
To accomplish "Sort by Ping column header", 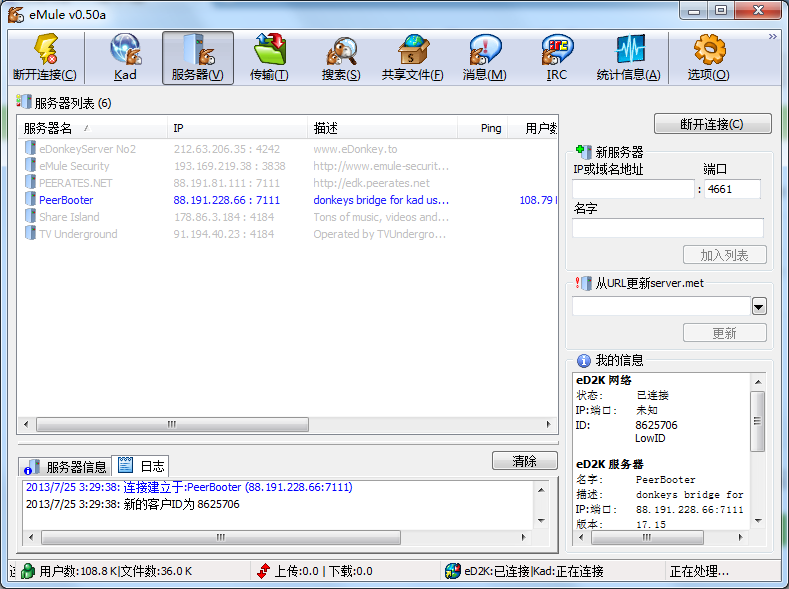I will click(x=483, y=128).
